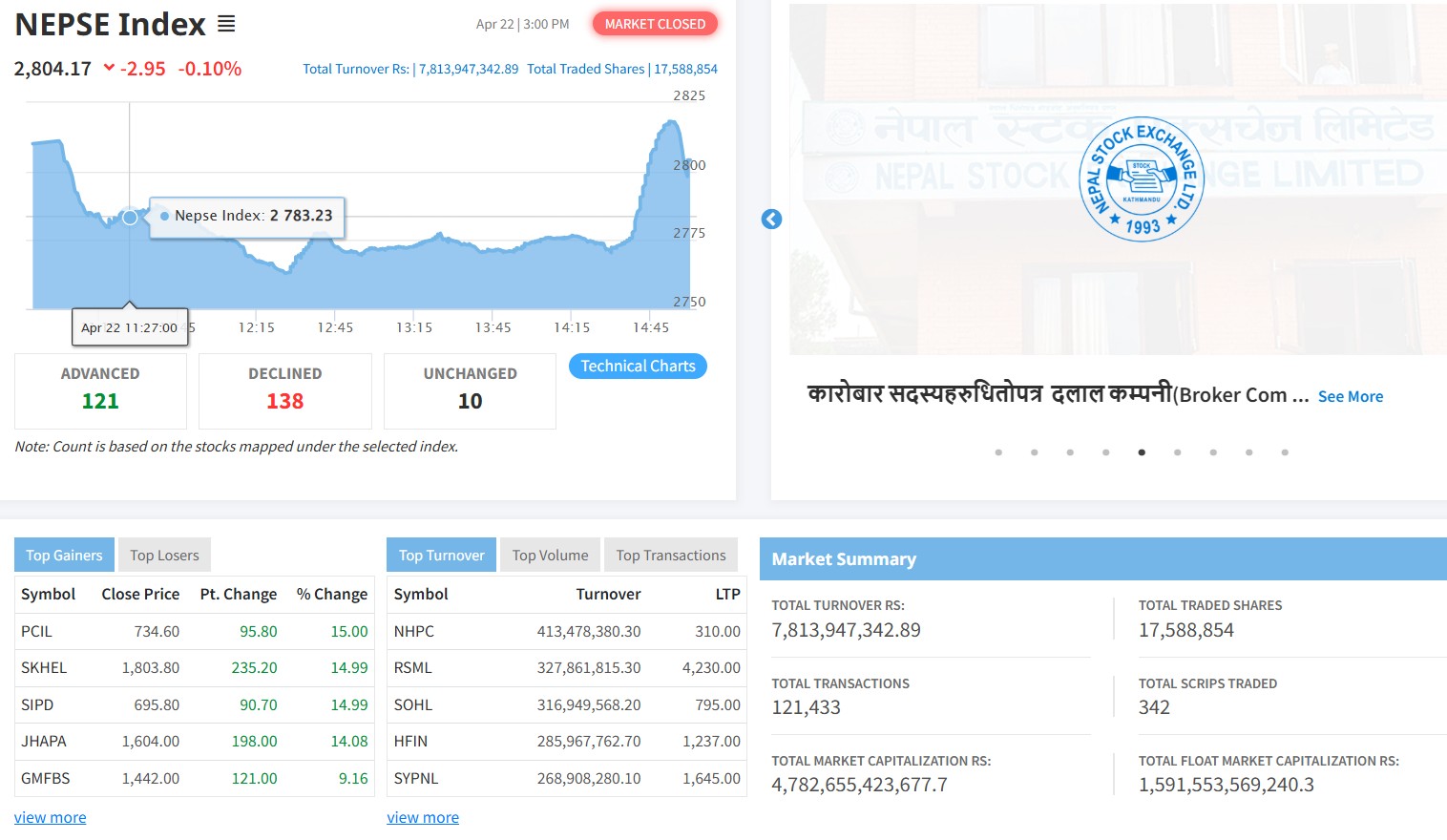Click the previous slide arrow on carousel
Screen dimensions: 1447x840
(x=771, y=220)
